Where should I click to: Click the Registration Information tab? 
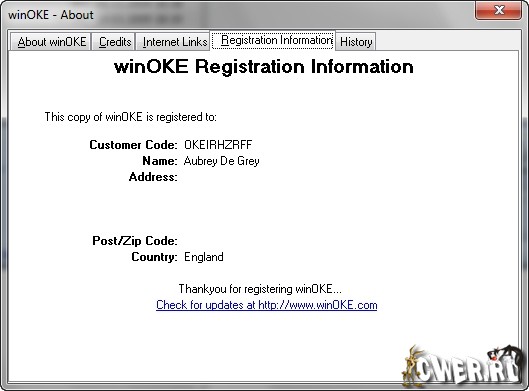273,40
